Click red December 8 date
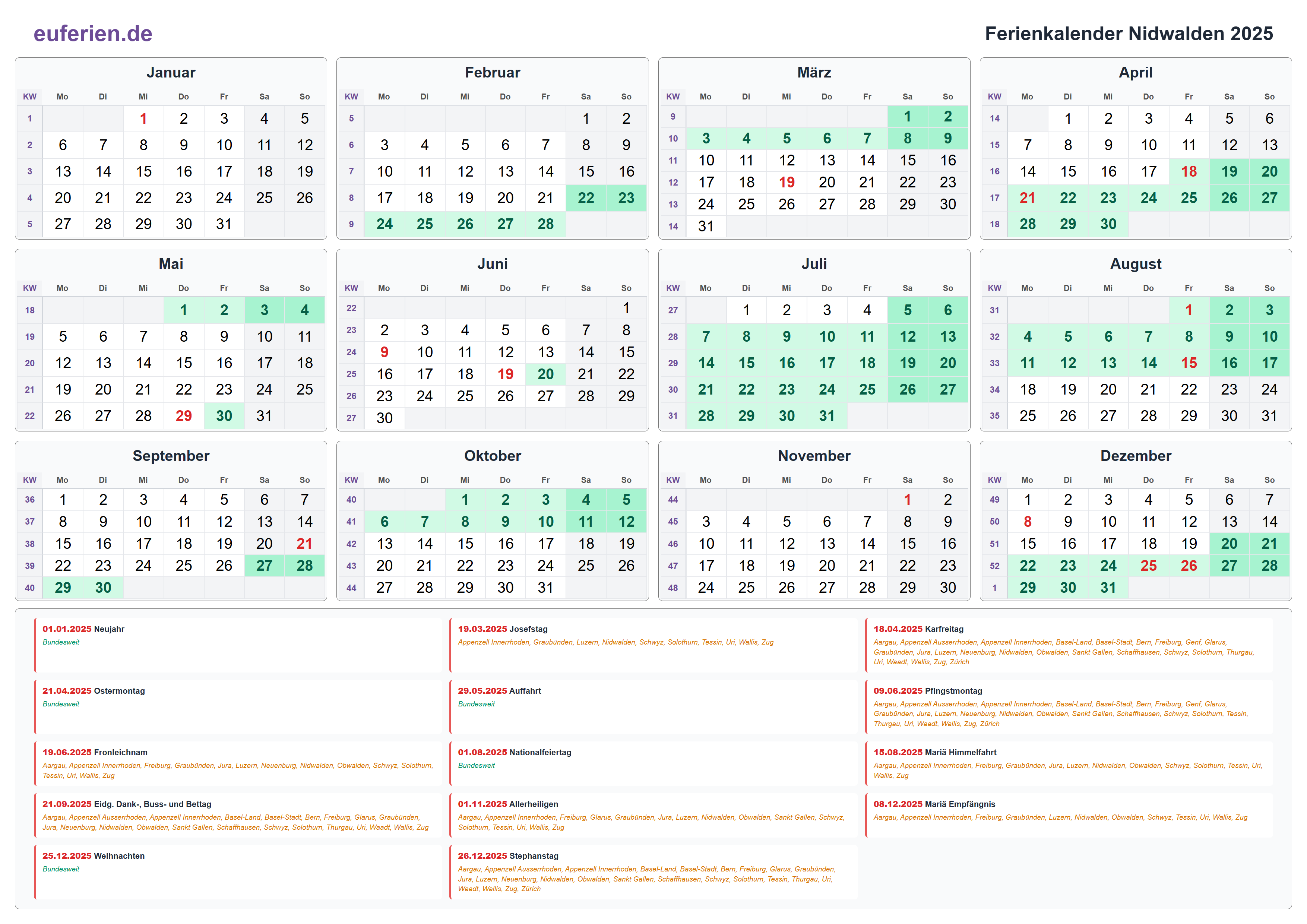 point(1028,522)
